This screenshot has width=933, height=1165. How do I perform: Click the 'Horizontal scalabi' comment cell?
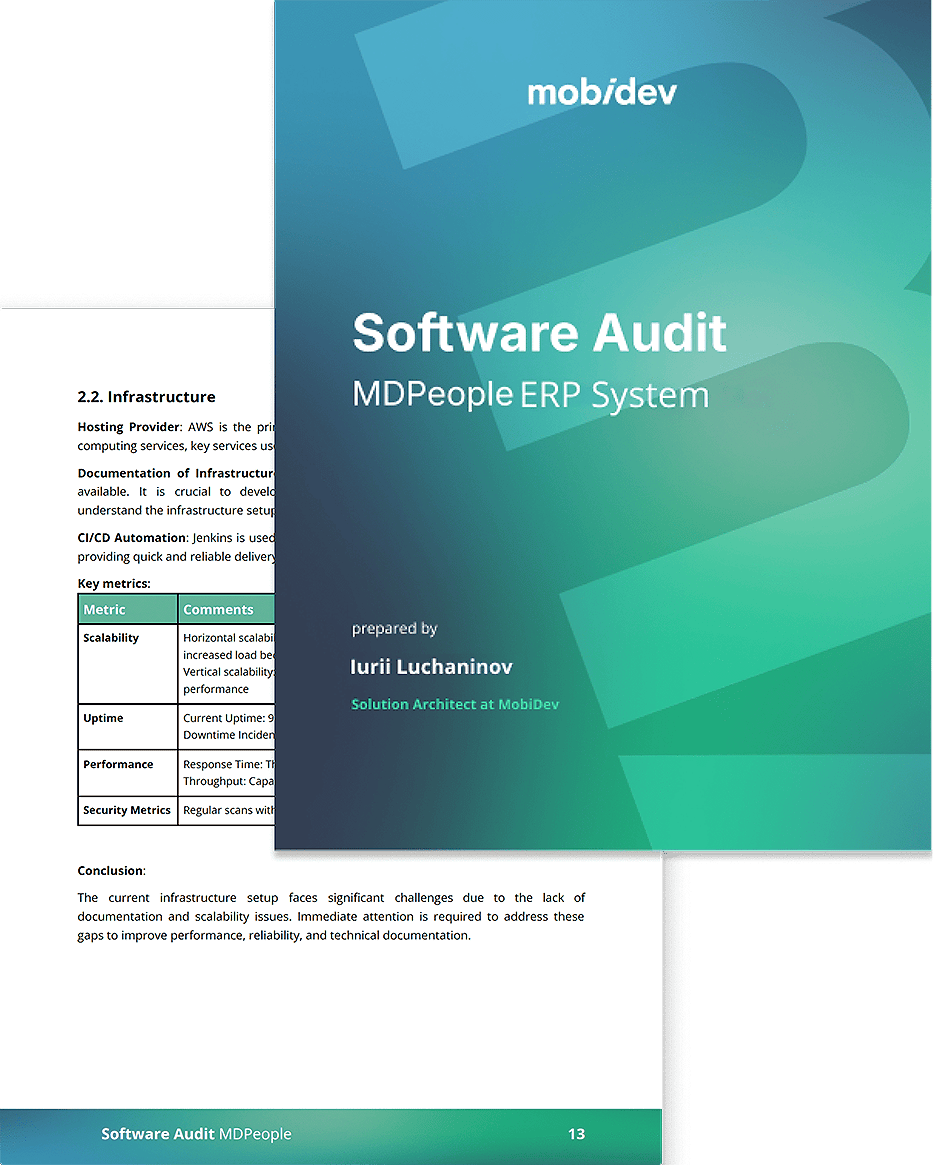[x=227, y=663]
